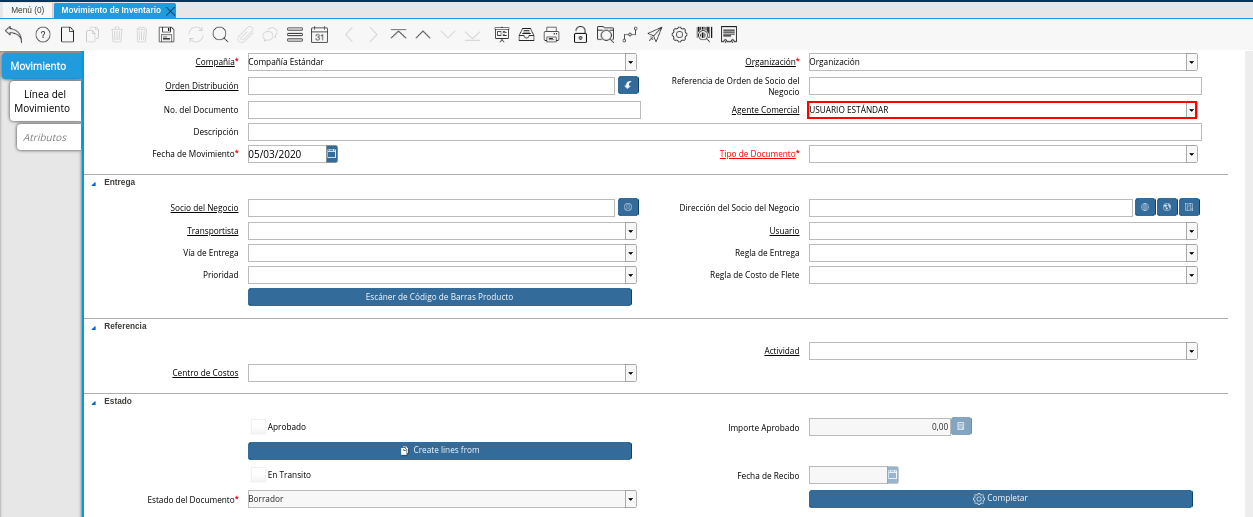
Task: Select the Menú (0) tab
Action: click(x=27, y=10)
